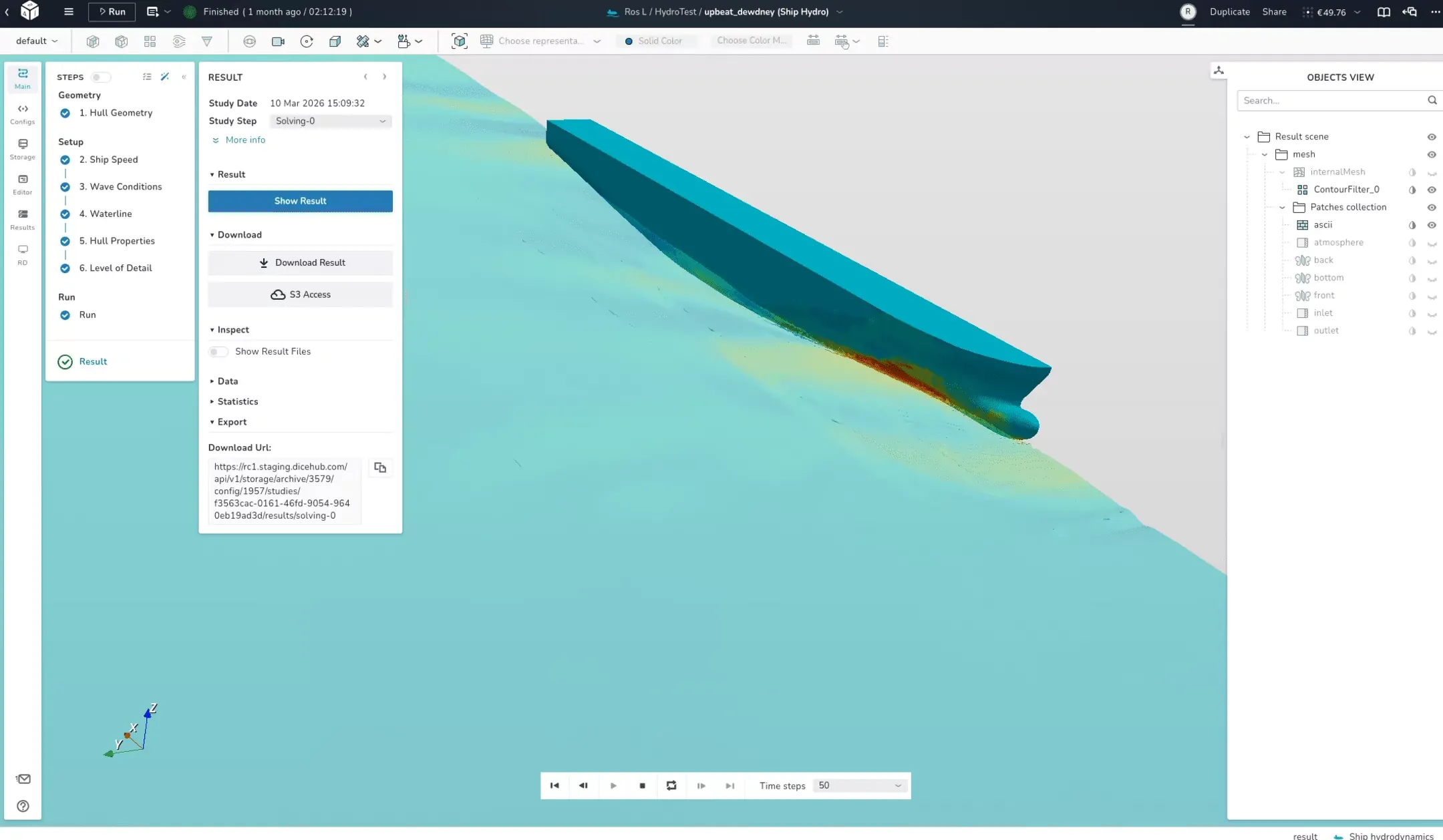Image resolution: width=1443 pixels, height=840 pixels.
Task: Click the Show Result button
Action: click(x=300, y=200)
